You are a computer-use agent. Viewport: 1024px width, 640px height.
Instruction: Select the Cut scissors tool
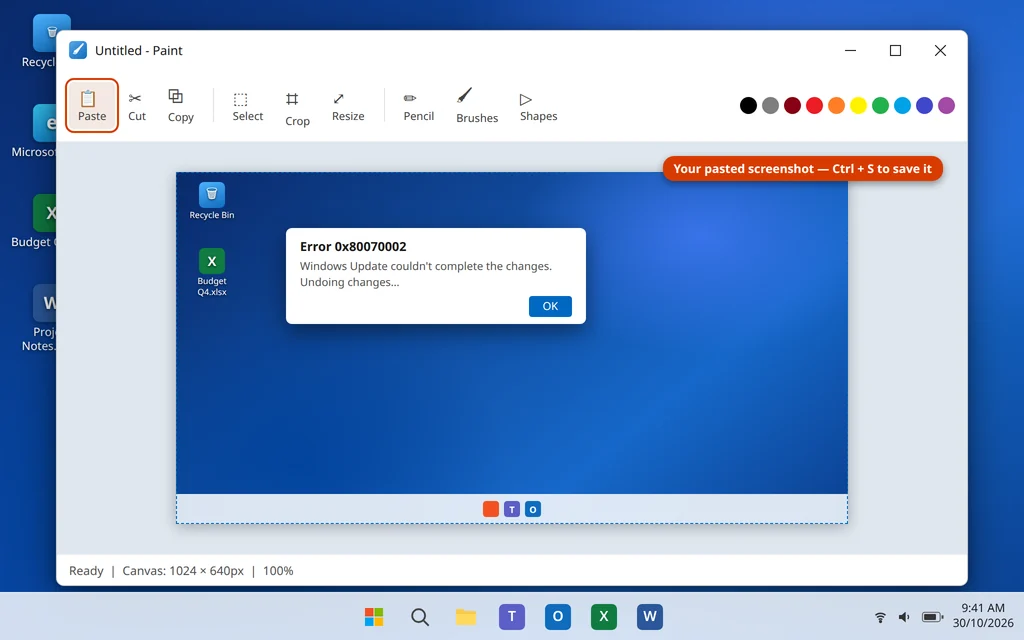(136, 106)
